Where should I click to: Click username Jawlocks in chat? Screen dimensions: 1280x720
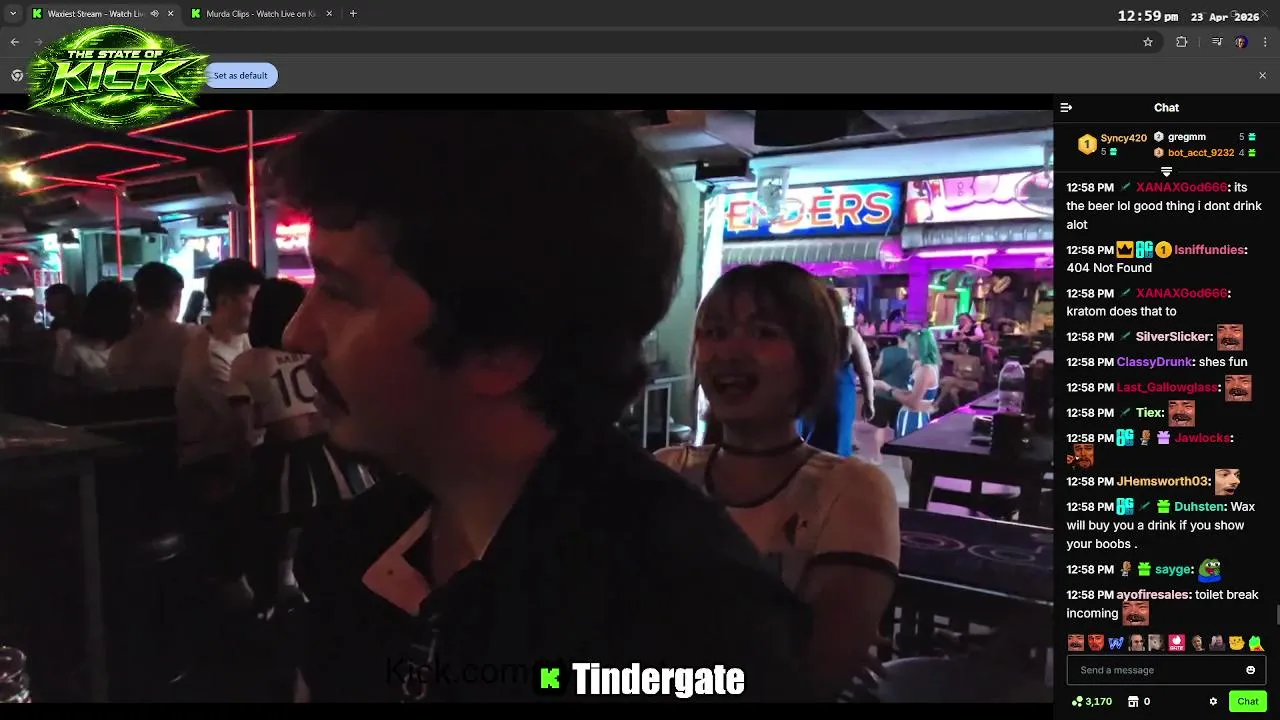(1202, 438)
